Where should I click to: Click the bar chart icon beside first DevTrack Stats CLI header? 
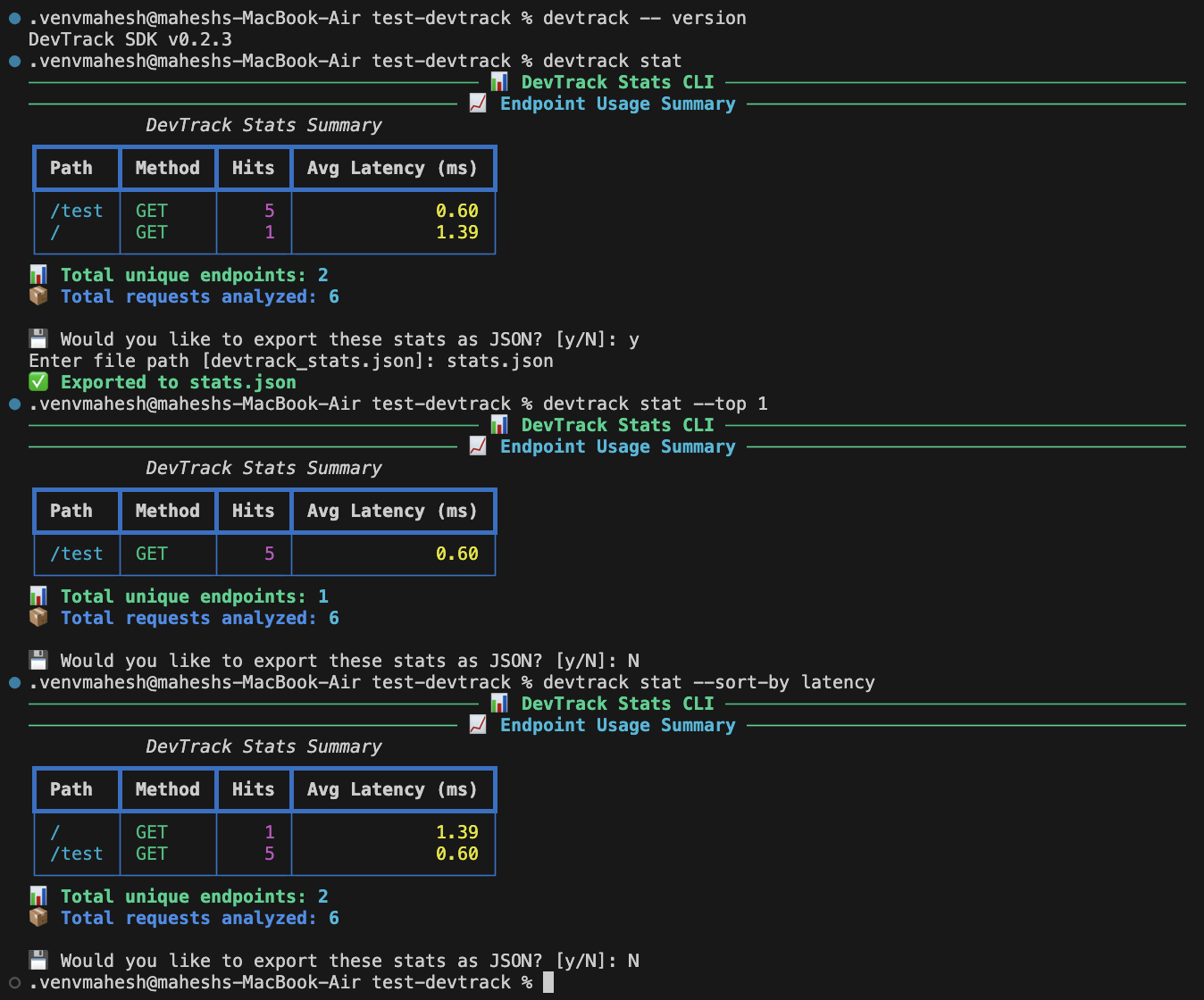tap(498, 81)
